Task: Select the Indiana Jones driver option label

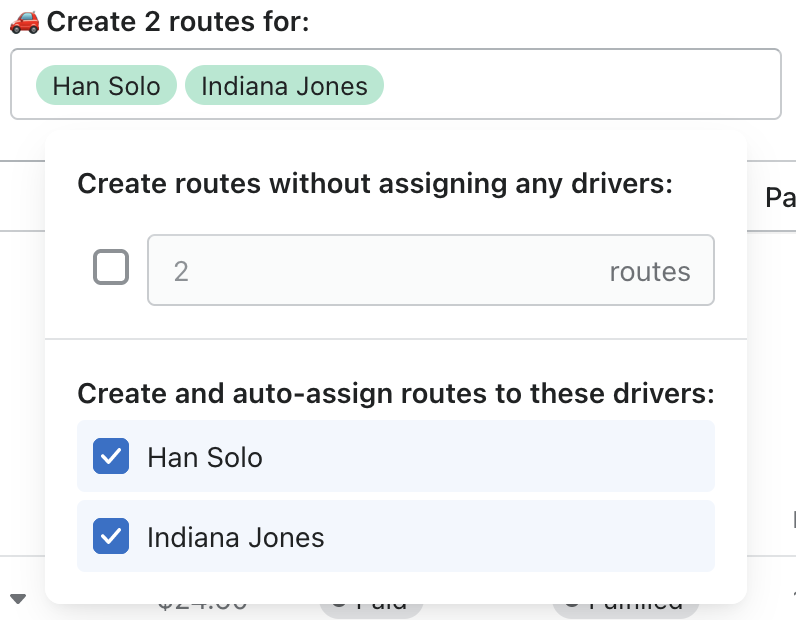Action: point(236,538)
